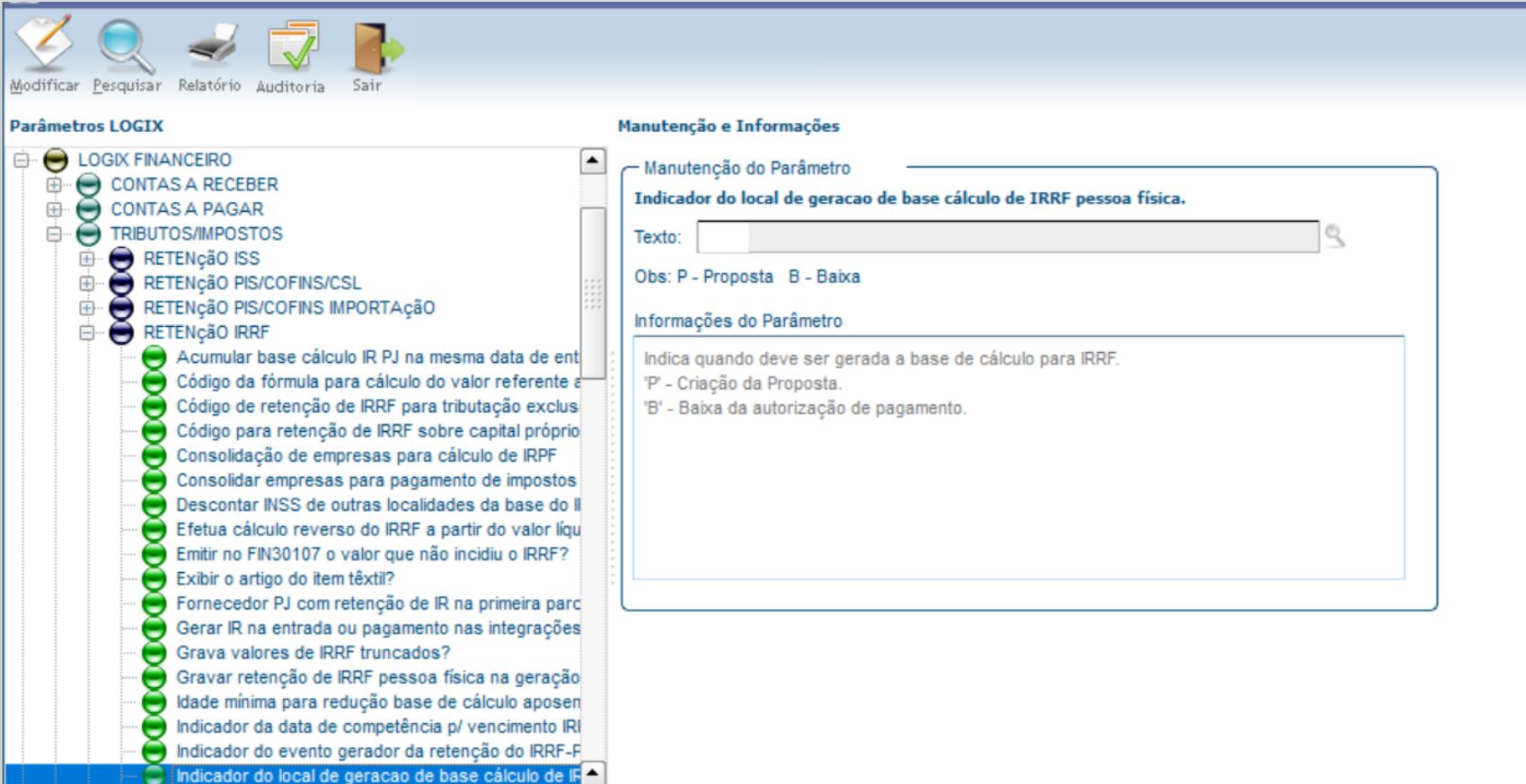This screenshot has width=1526, height=784.
Task: Collapse the TRIBUTOS/IMPOSTOS node
Action: pyautogui.click(x=54, y=234)
